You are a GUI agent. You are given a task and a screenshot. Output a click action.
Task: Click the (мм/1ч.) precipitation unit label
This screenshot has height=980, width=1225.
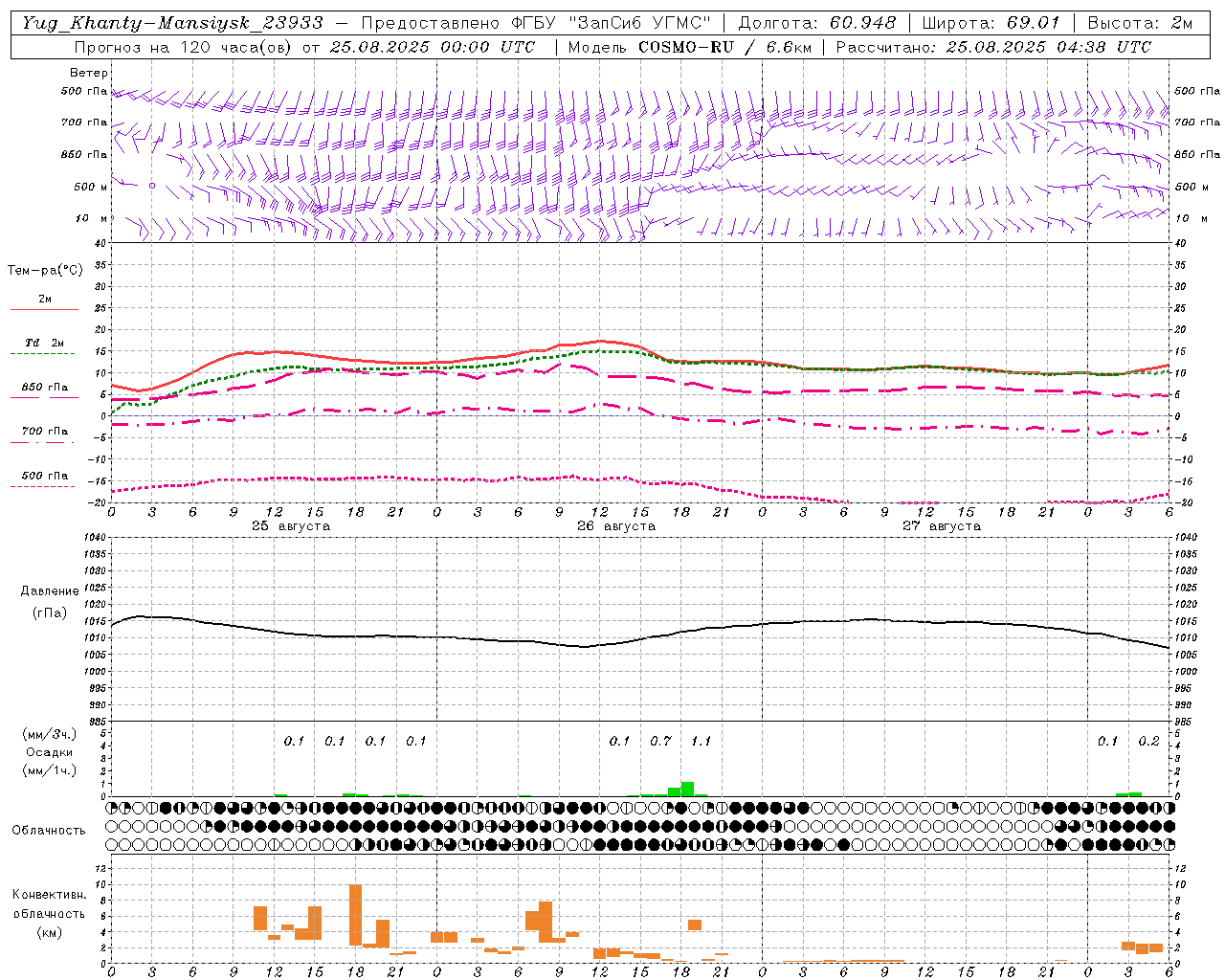(x=50, y=770)
